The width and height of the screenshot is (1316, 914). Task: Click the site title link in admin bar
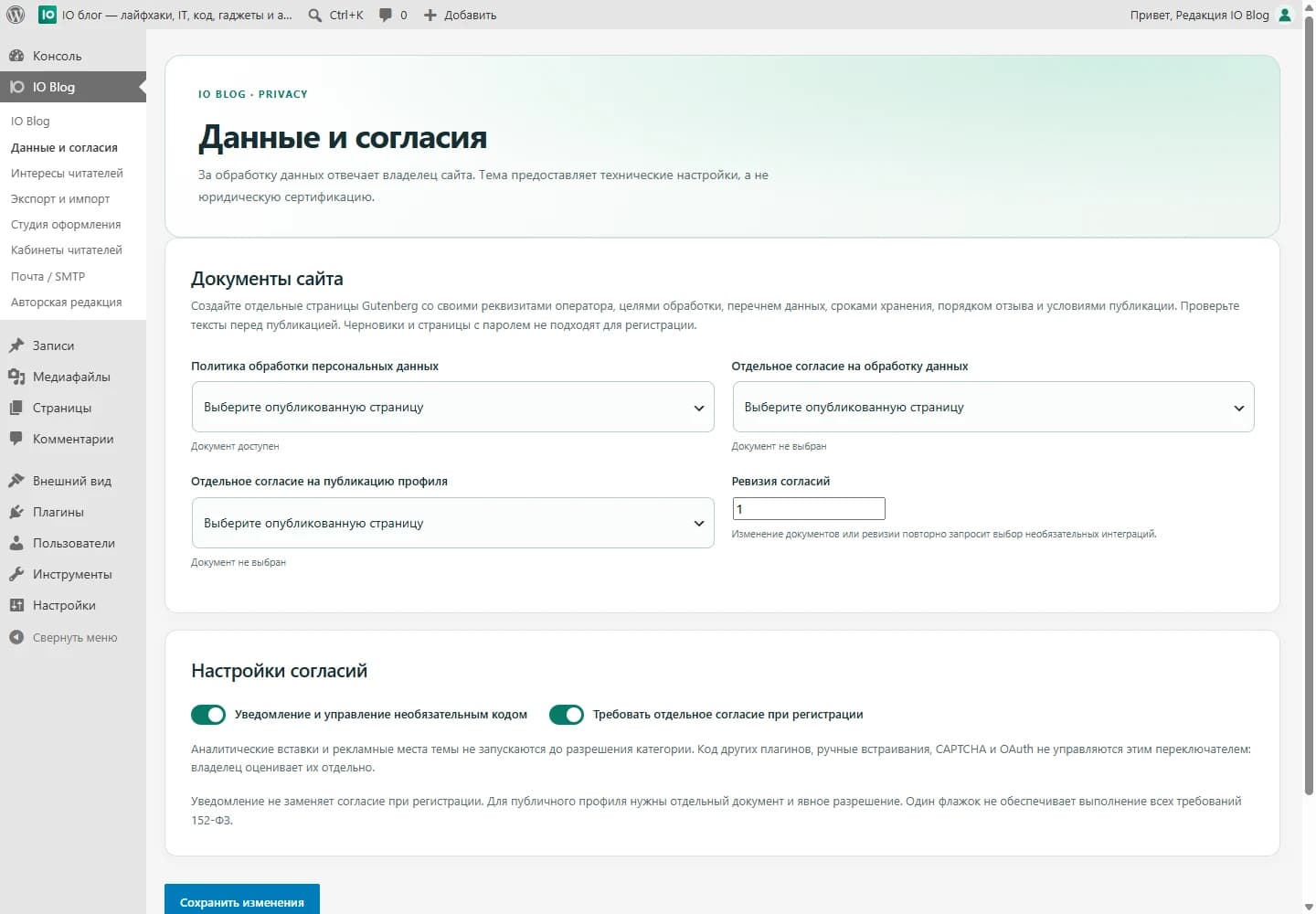[177, 15]
